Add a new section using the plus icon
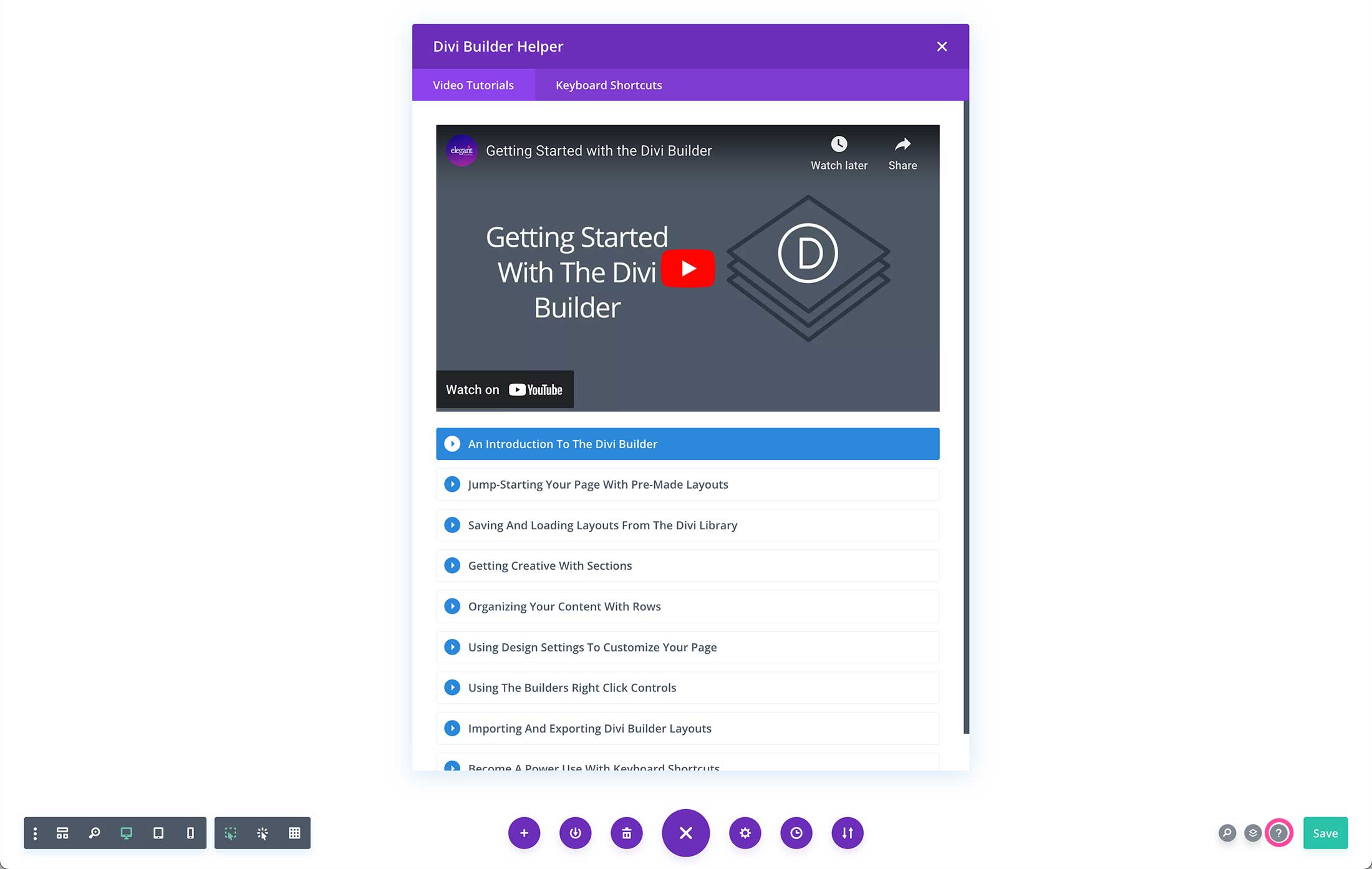This screenshot has width=1372, height=869. [x=524, y=833]
